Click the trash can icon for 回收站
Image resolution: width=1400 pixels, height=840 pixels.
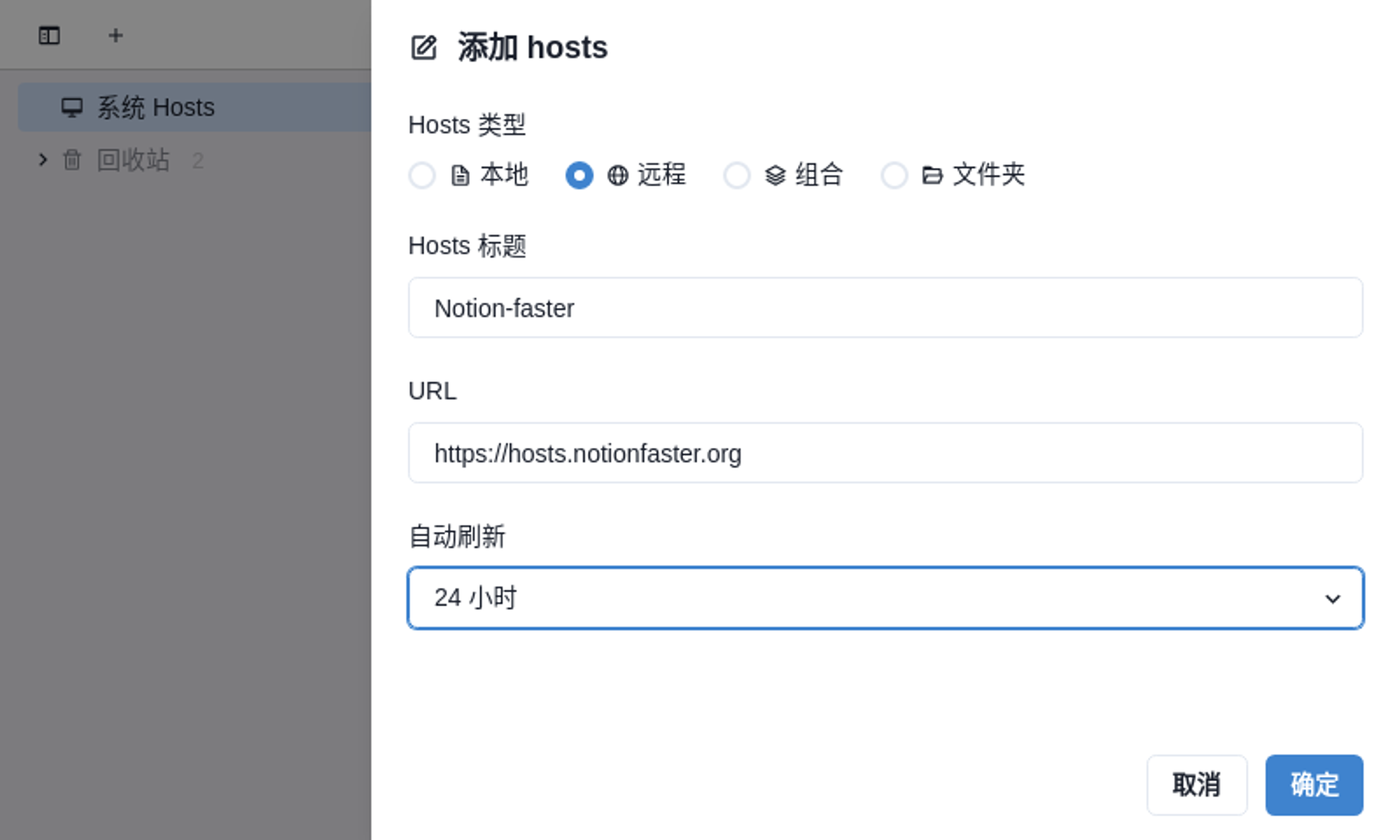point(71,160)
